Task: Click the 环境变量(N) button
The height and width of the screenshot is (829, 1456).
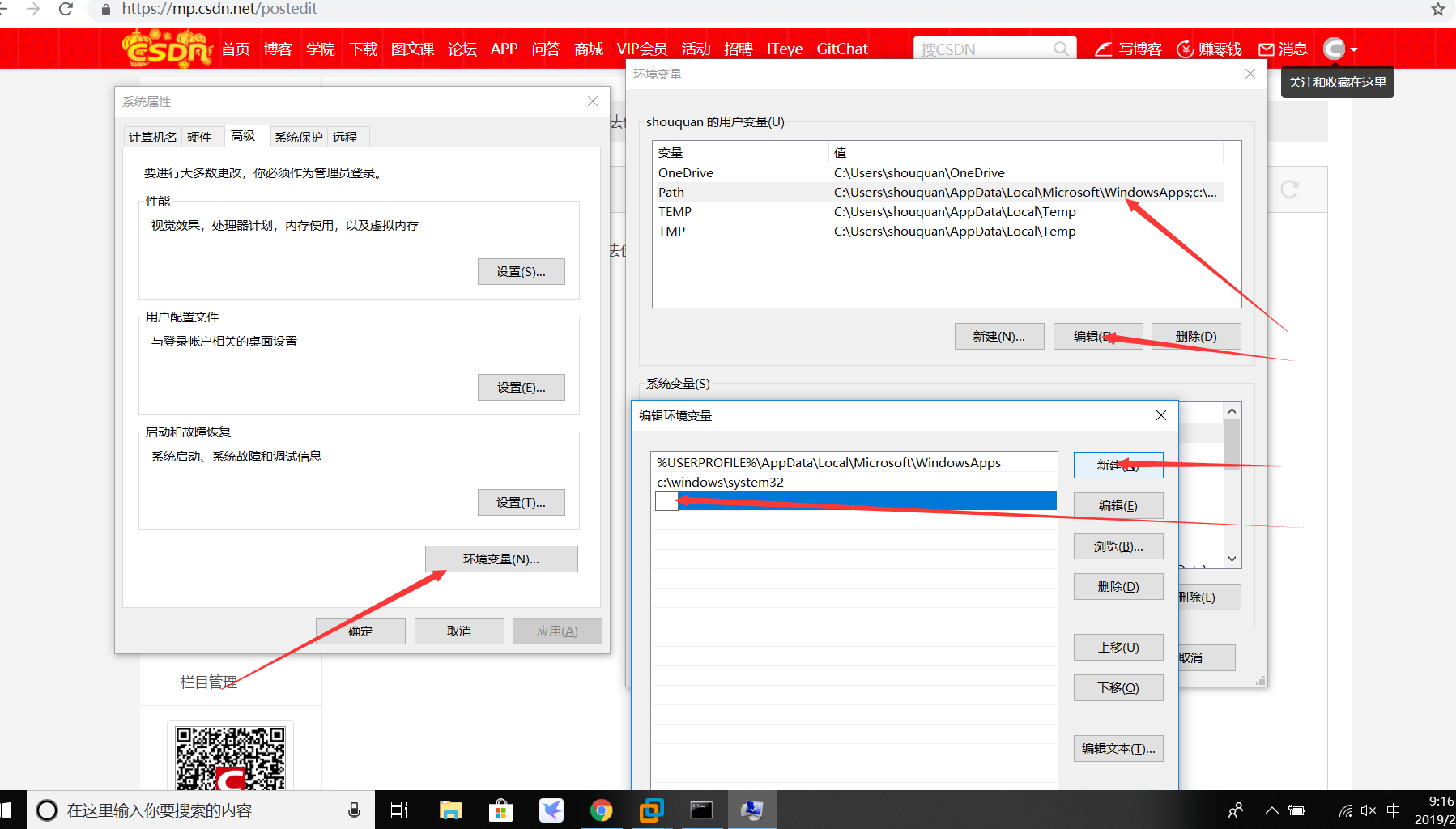Action: coord(500,559)
